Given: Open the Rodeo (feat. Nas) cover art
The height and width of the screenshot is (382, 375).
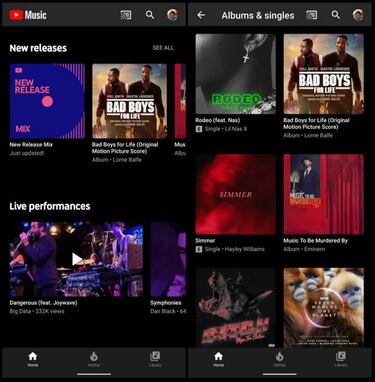Looking at the screenshot, I should 236,74.
